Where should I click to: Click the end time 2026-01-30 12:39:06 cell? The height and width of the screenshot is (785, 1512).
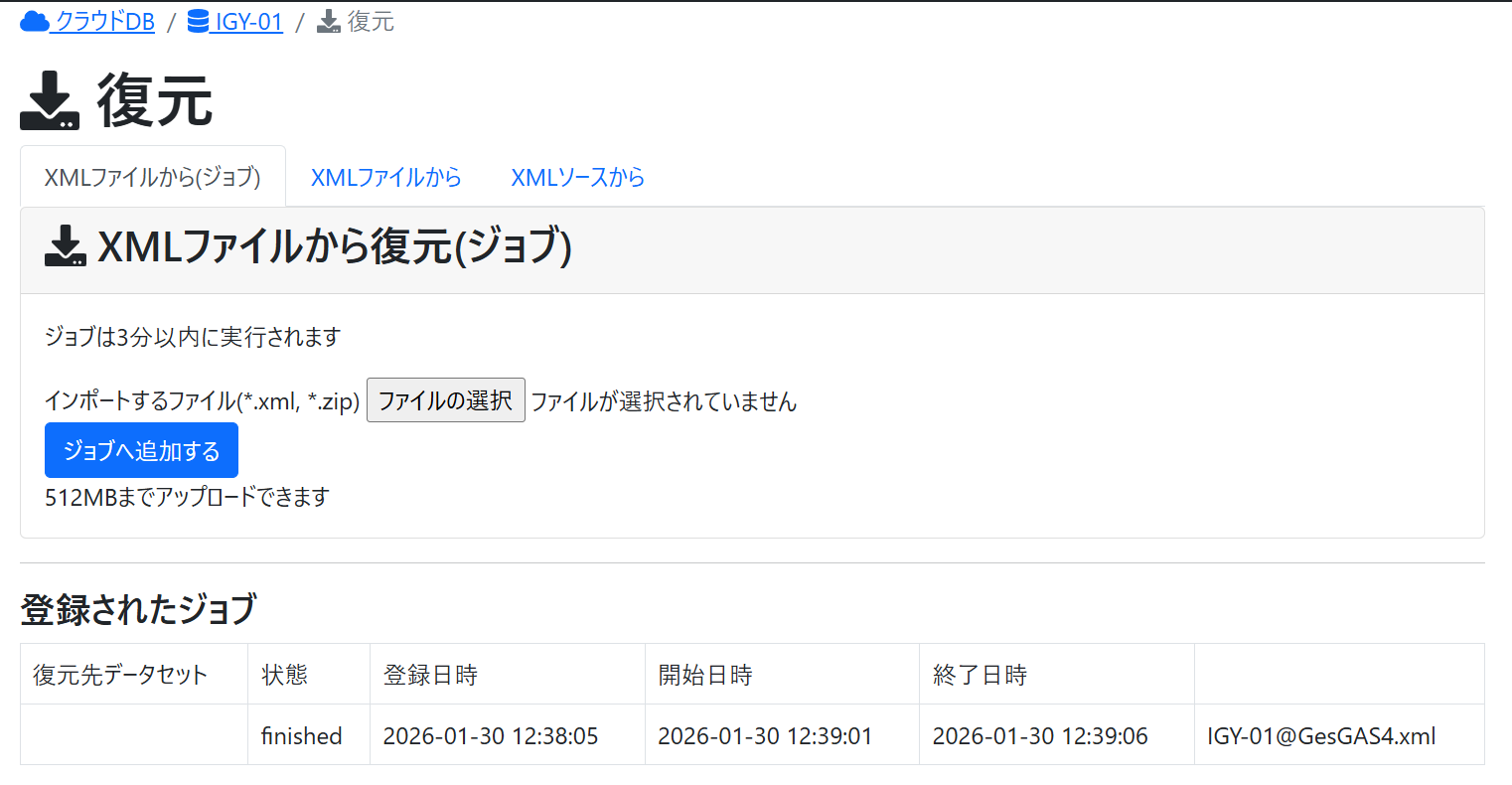coord(1040,736)
